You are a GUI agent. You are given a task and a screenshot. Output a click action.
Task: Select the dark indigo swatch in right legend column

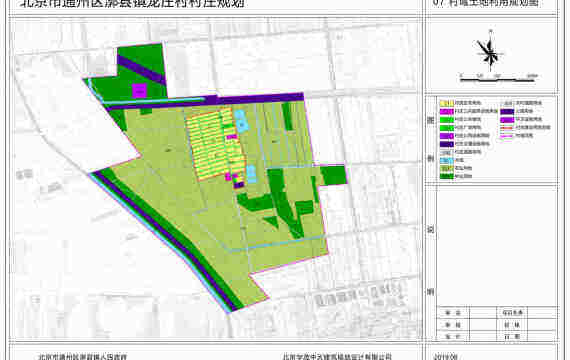click(507, 111)
